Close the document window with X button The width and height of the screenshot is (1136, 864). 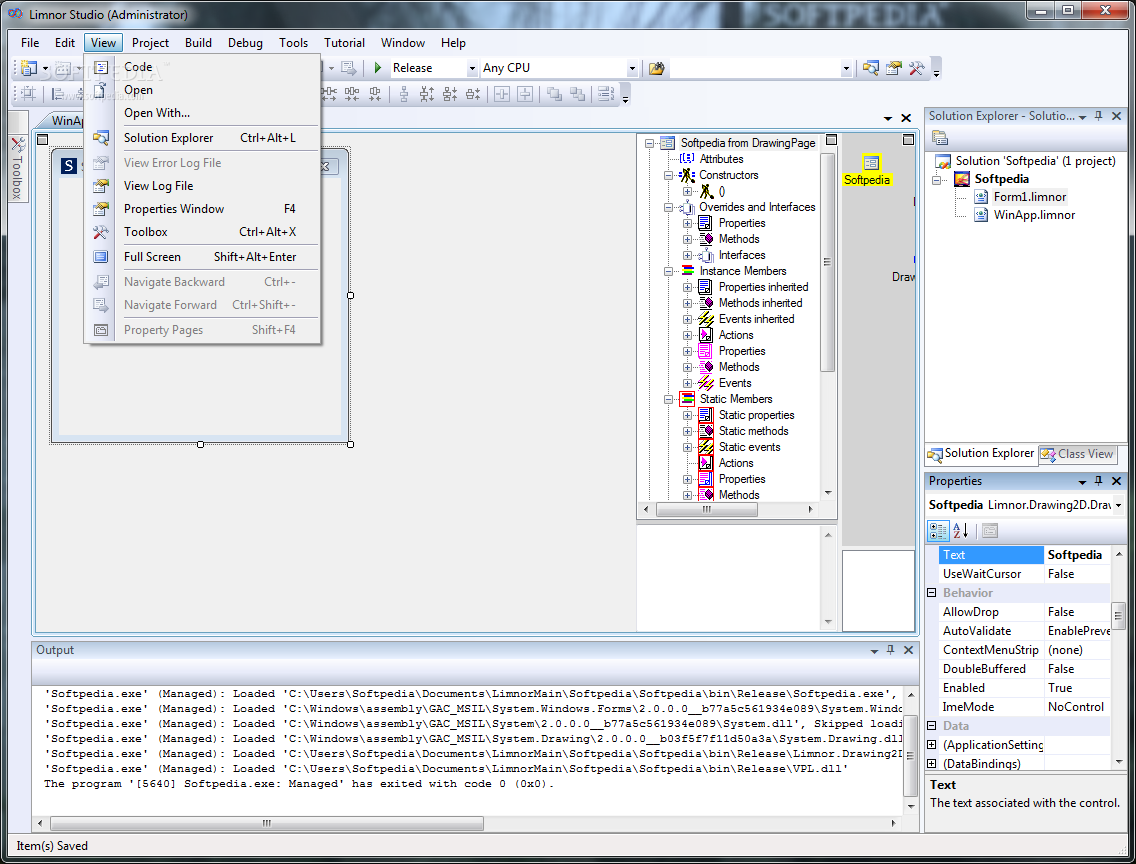(x=906, y=118)
